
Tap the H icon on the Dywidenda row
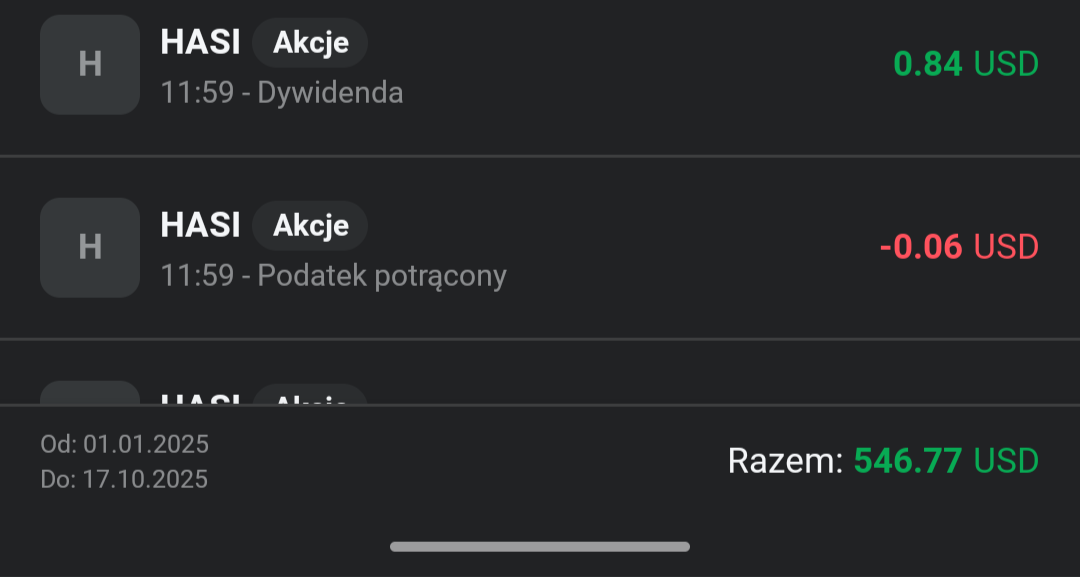tap(90, 64)
